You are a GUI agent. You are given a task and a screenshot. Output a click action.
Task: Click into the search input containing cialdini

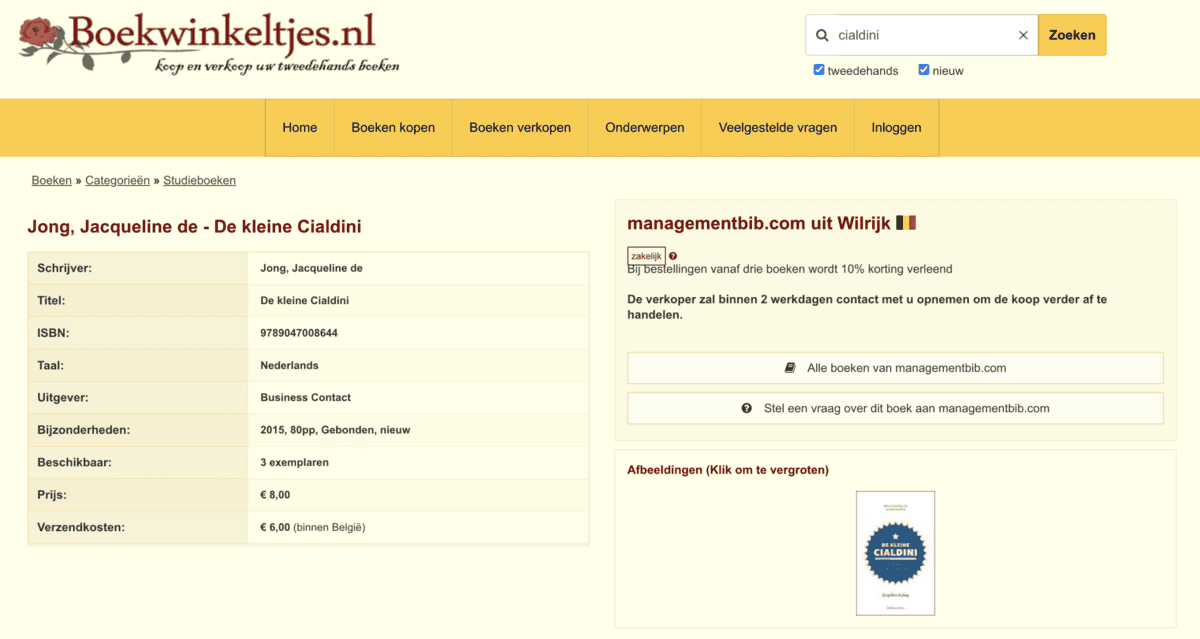click(x=920, y=35)
